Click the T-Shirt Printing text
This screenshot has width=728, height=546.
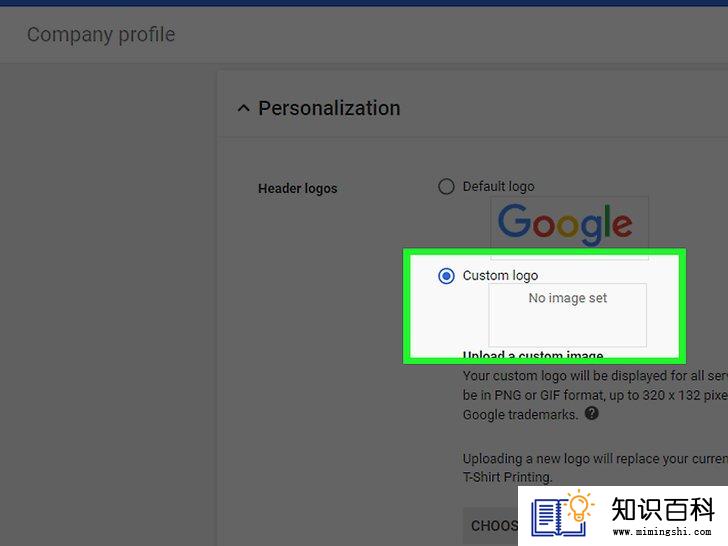507,477
